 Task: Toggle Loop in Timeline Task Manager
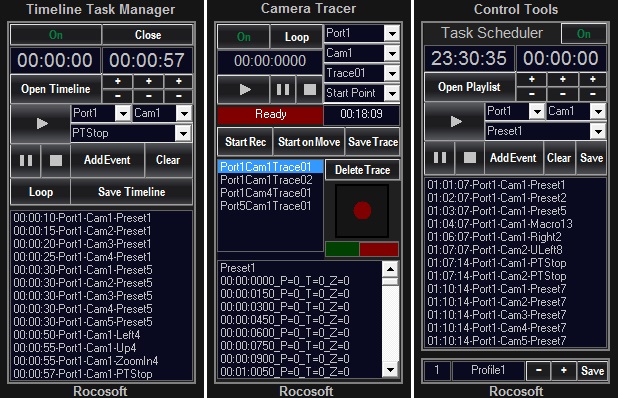41,192
